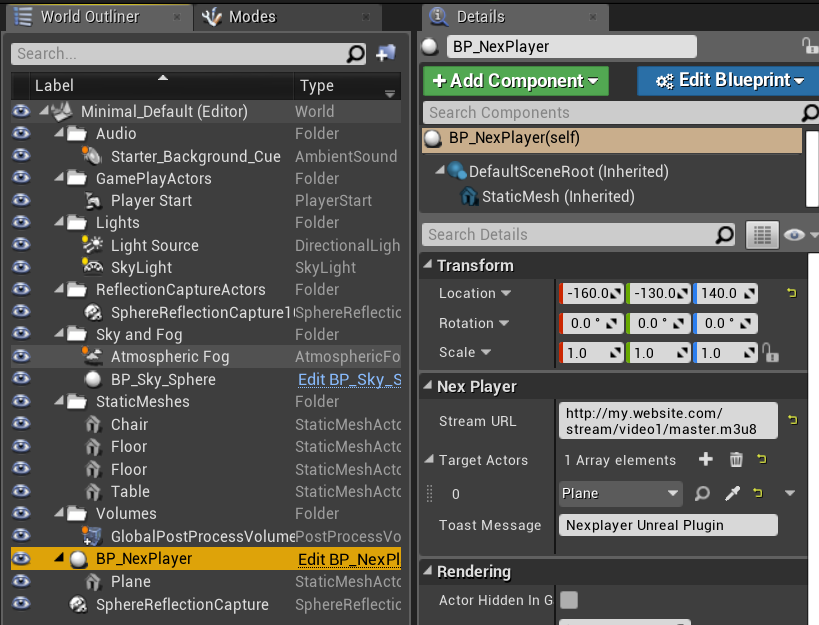
Task: Toggle visibility of Atmospheric Fog
Action: [x=21, y=356]
